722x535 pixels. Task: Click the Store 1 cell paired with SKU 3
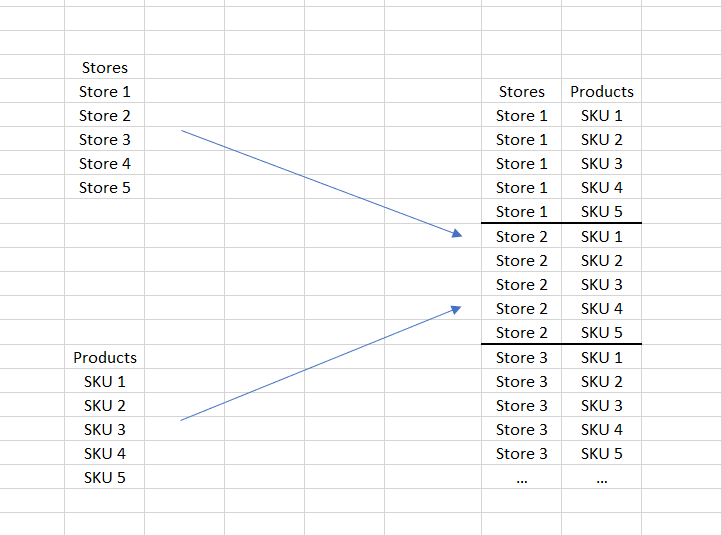pyautogui.click(x=522, y=163)
